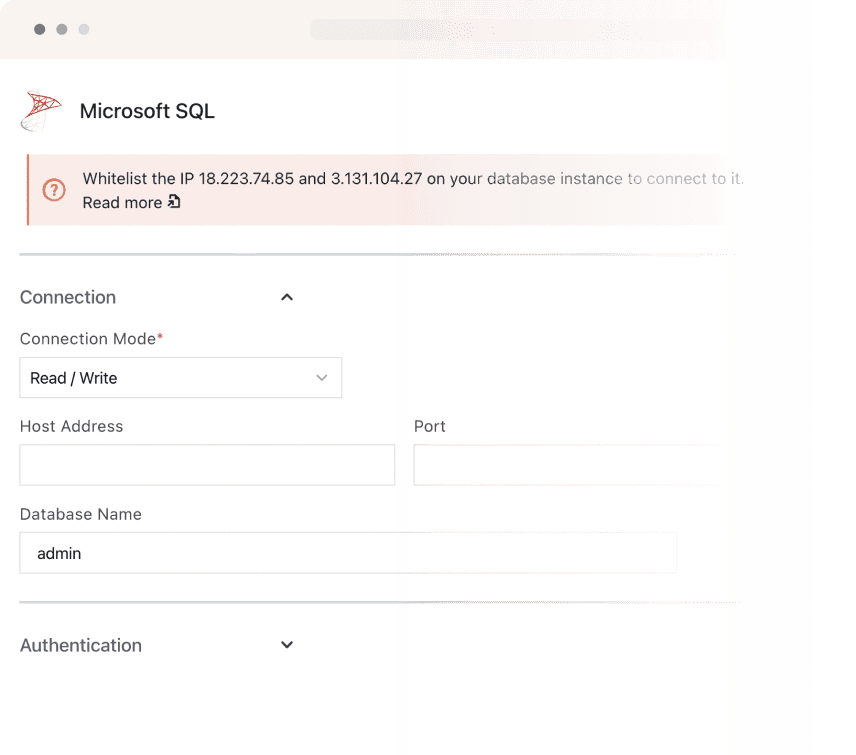This screenshot has width=856, height=755.
Task: Click the Connection section heading
Action: (67, 297)
